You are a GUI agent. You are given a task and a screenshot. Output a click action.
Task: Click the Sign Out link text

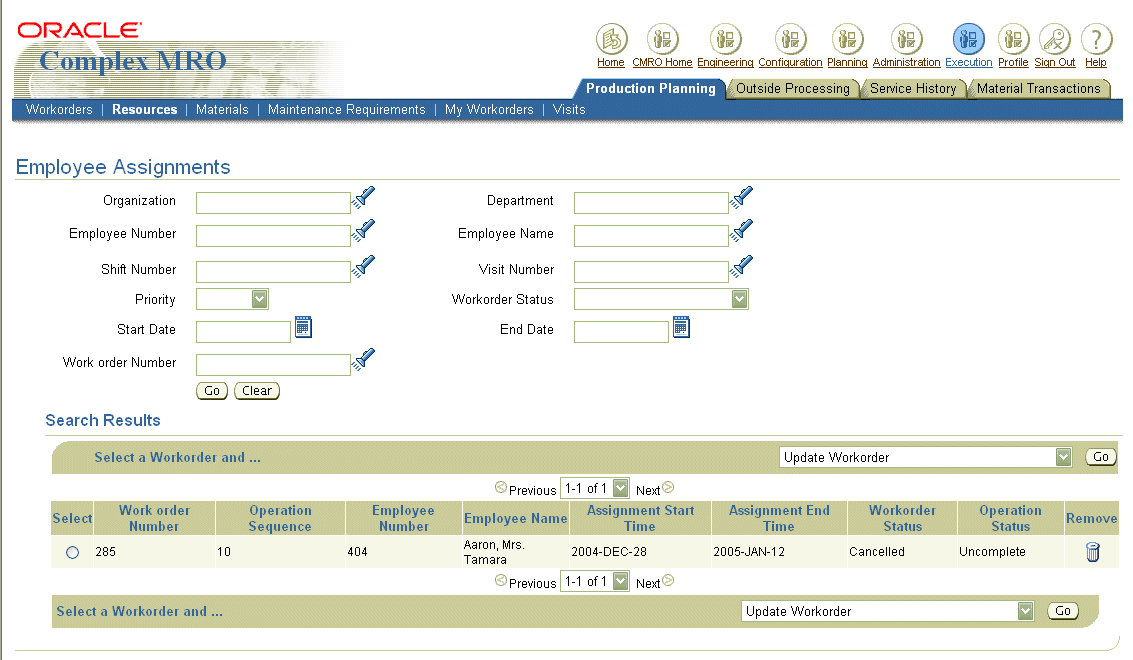coord(1055,63)
